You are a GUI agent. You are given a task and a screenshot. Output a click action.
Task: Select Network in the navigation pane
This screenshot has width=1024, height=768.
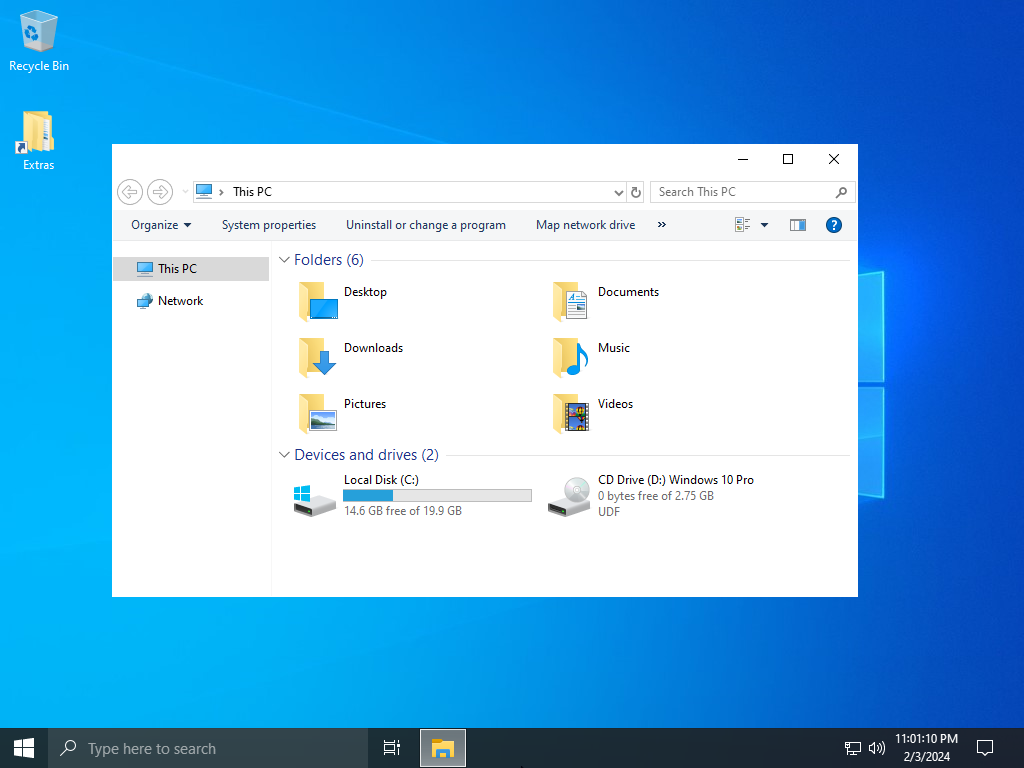tap(180, 301)
